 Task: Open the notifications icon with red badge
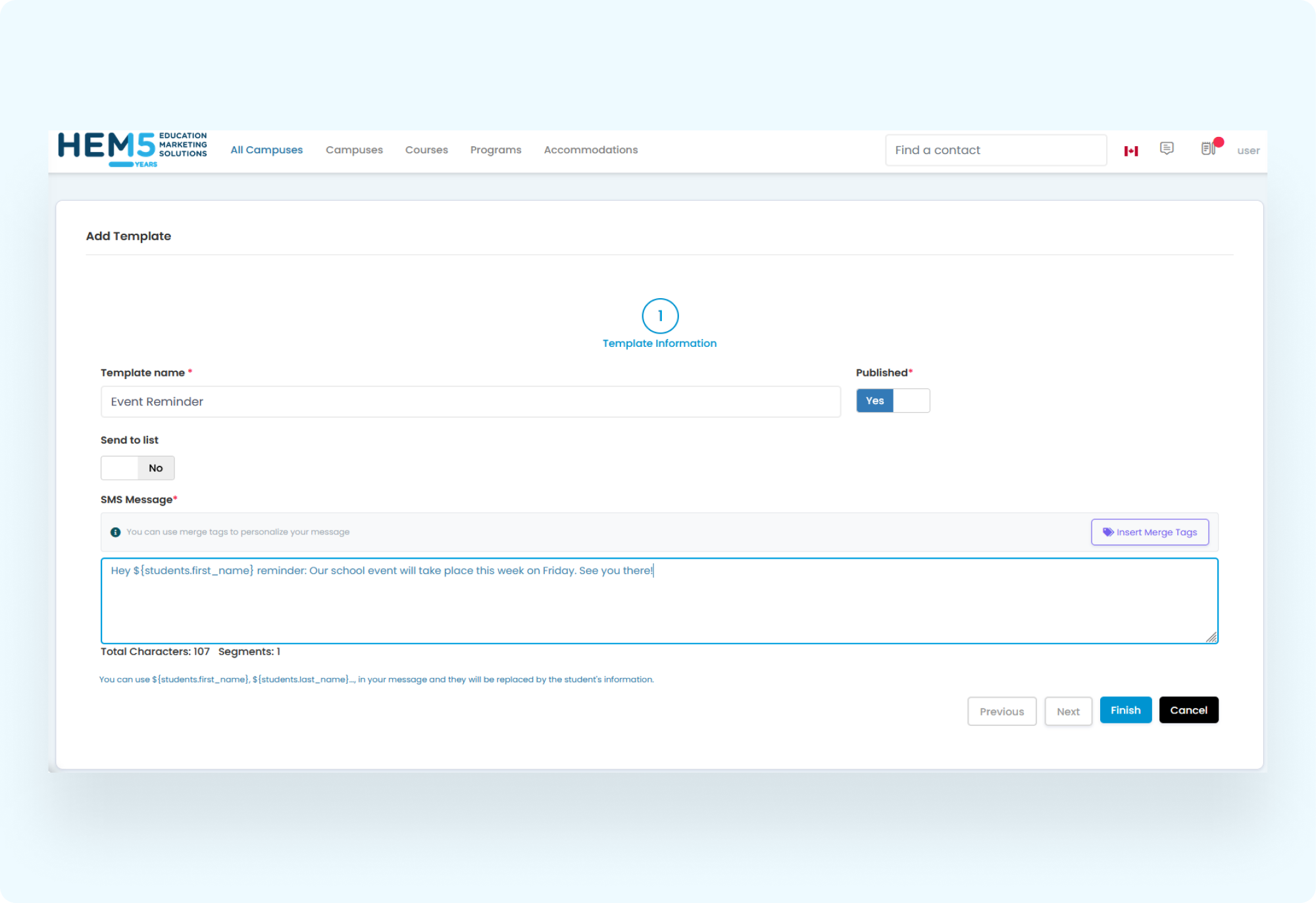[x=1208, y=149]
